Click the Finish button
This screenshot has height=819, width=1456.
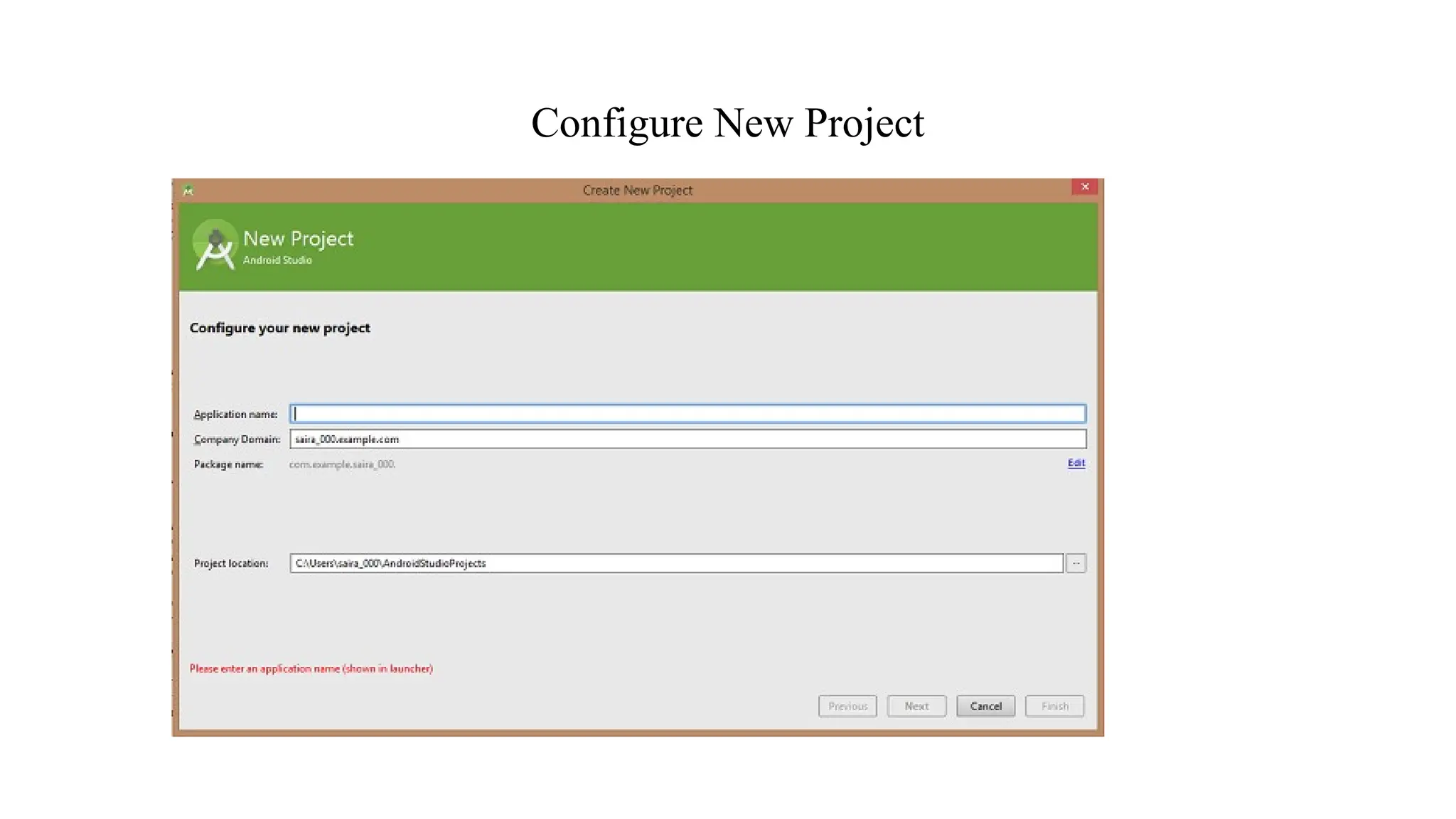pyautogui.click(x=1054, y=706)
